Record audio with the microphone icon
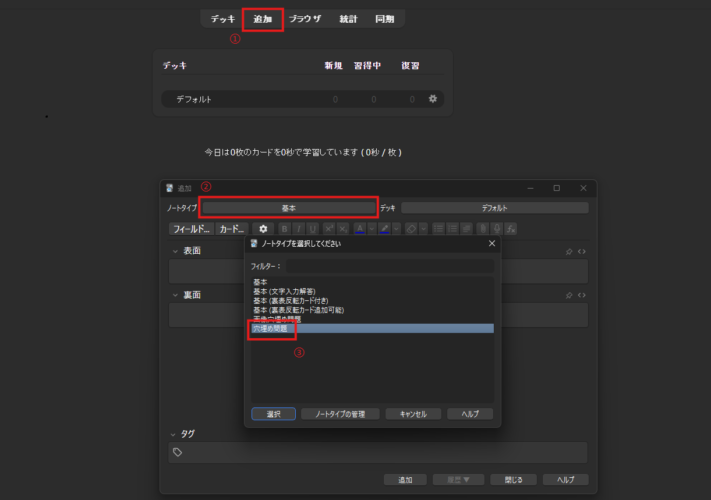This screenshot has width=711, height=500. click(x=497, y=229)
